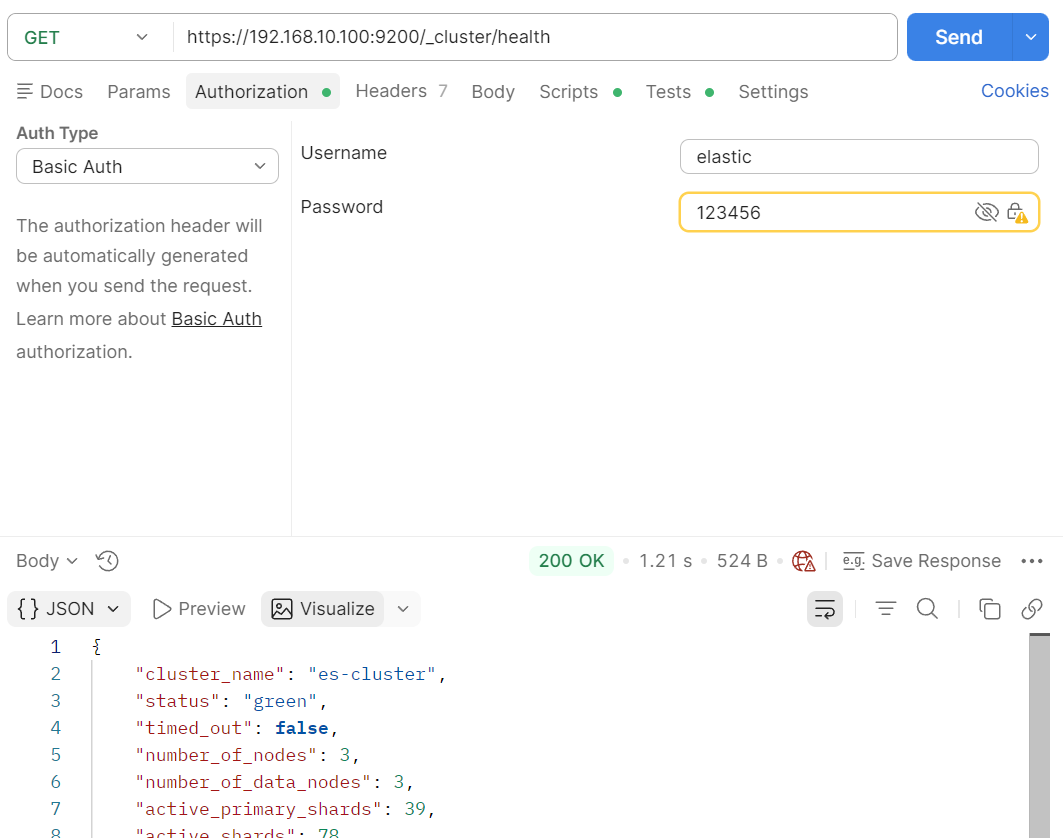Screen dimensions: 1063x838
Task: Copy the response body to clipboard
Action: click(x=989, y=609)
